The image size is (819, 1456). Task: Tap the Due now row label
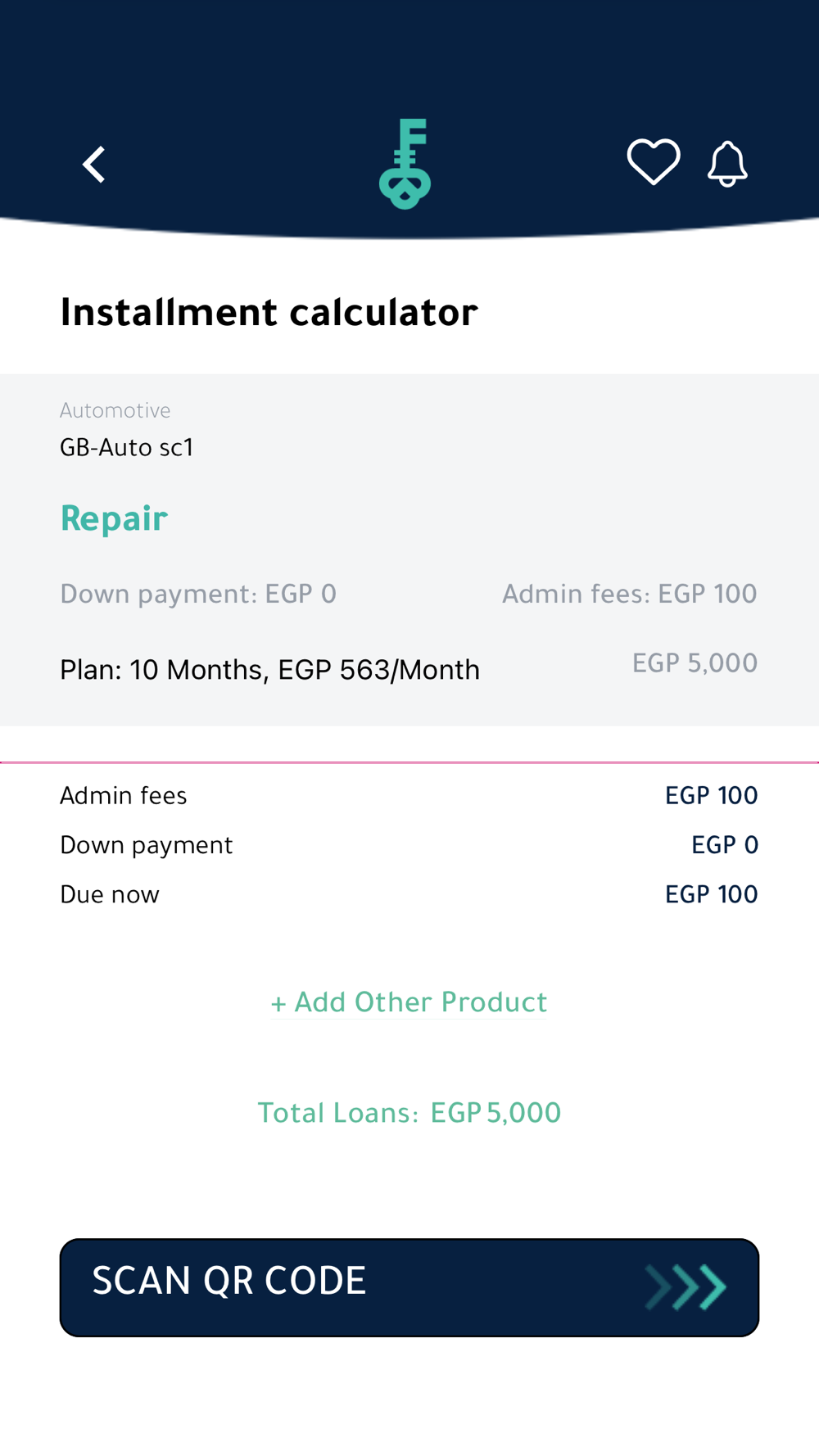(x=110, y=894)
